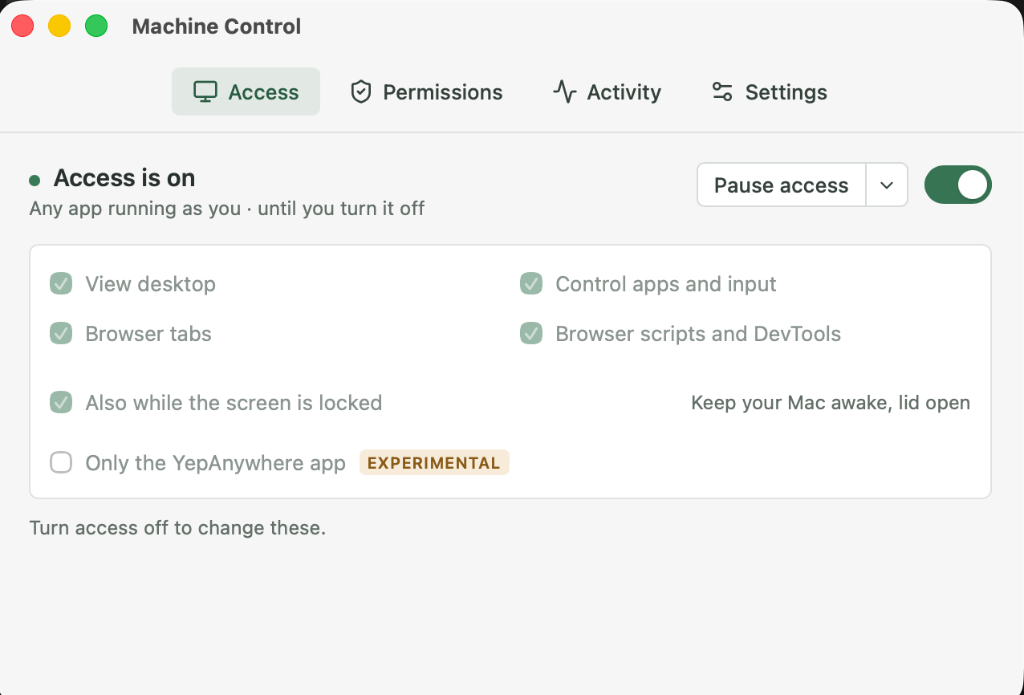The height and width of the screenshot is (695, 1024).
Task: Toggle Also while the screen is locked checkbox
Action: (61, 402)
